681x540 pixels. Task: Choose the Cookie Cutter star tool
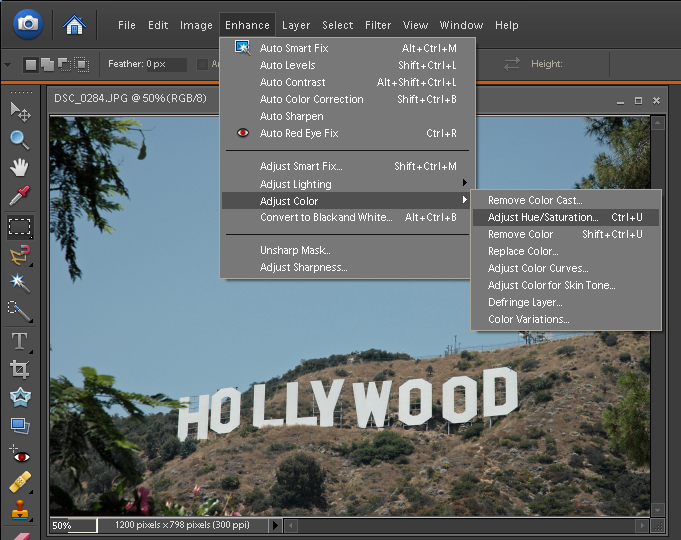coord(20,397)
